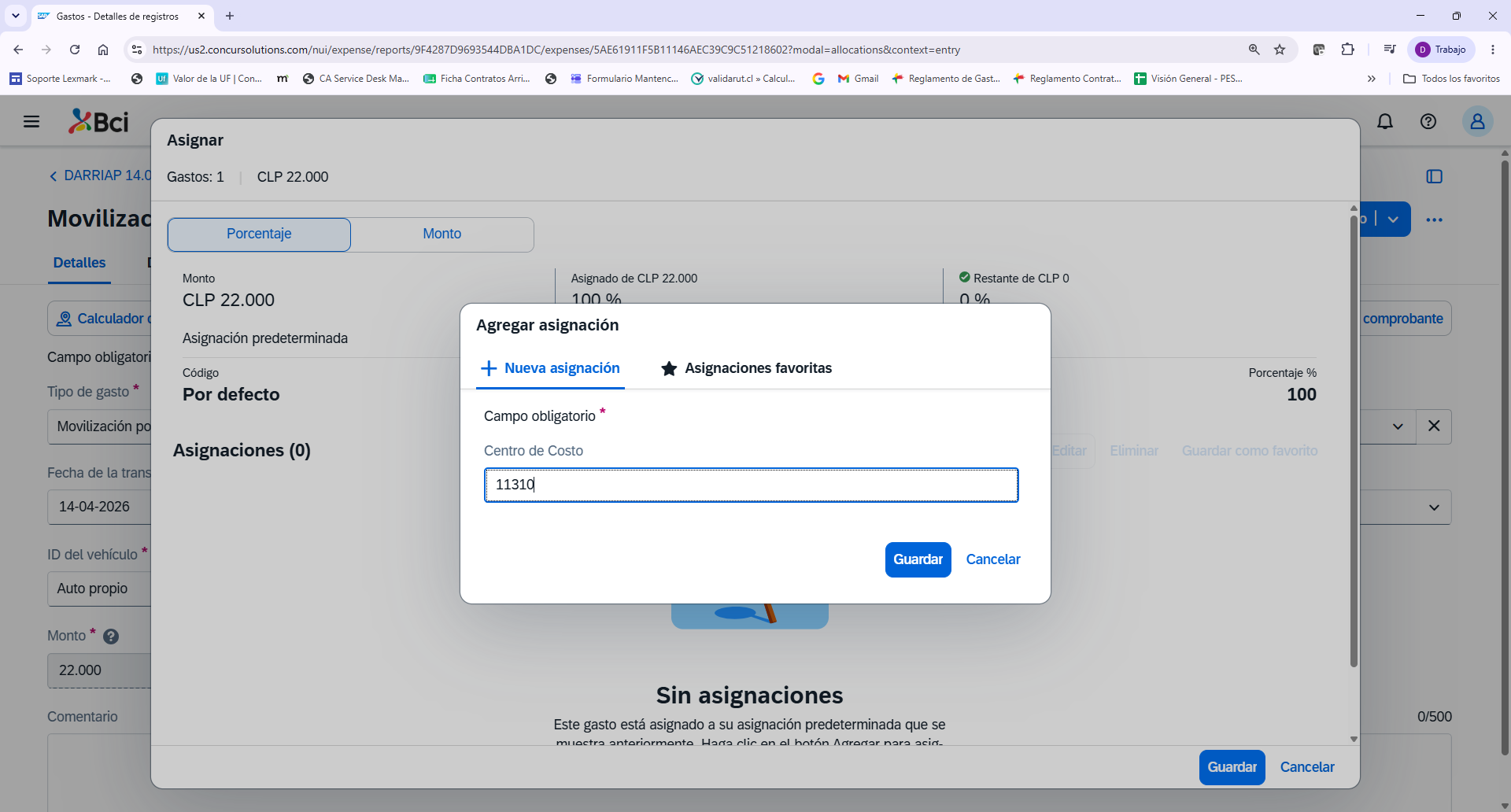Image resolution: width=1511 pixels, height=812 pixels.
Task: Switch allocation mode to Monto
Action: pos(442,234)
